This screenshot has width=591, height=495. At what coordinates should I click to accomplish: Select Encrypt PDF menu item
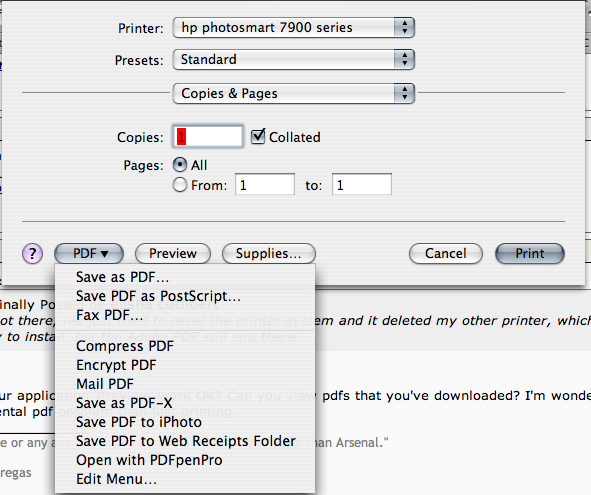click(185, 365)
